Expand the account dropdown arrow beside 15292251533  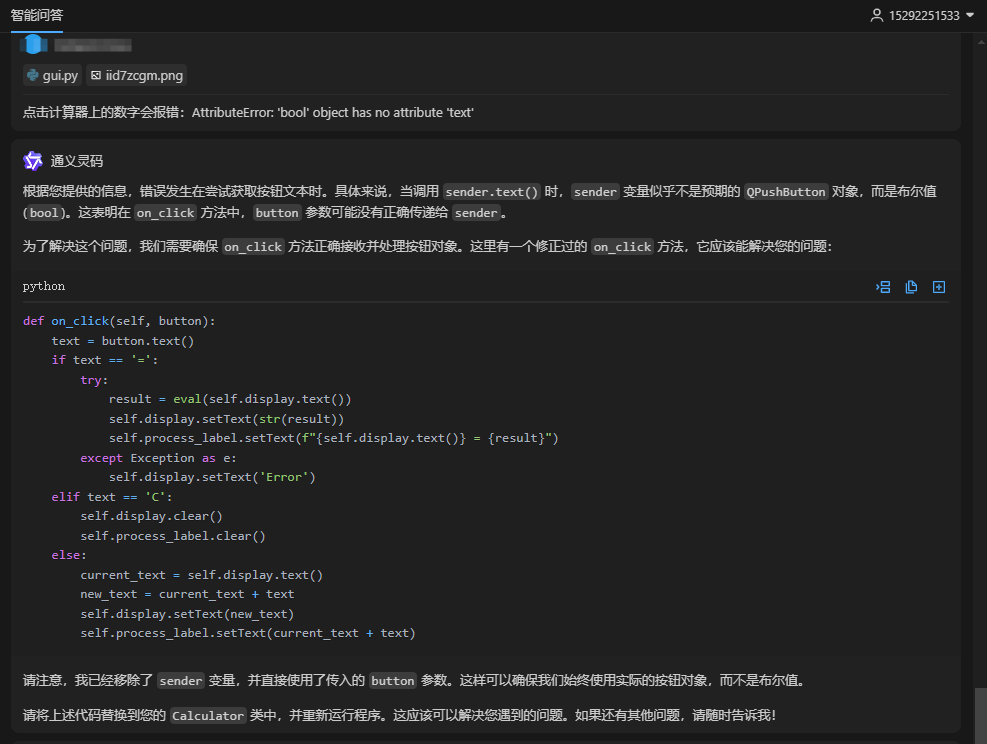[970, 15]
